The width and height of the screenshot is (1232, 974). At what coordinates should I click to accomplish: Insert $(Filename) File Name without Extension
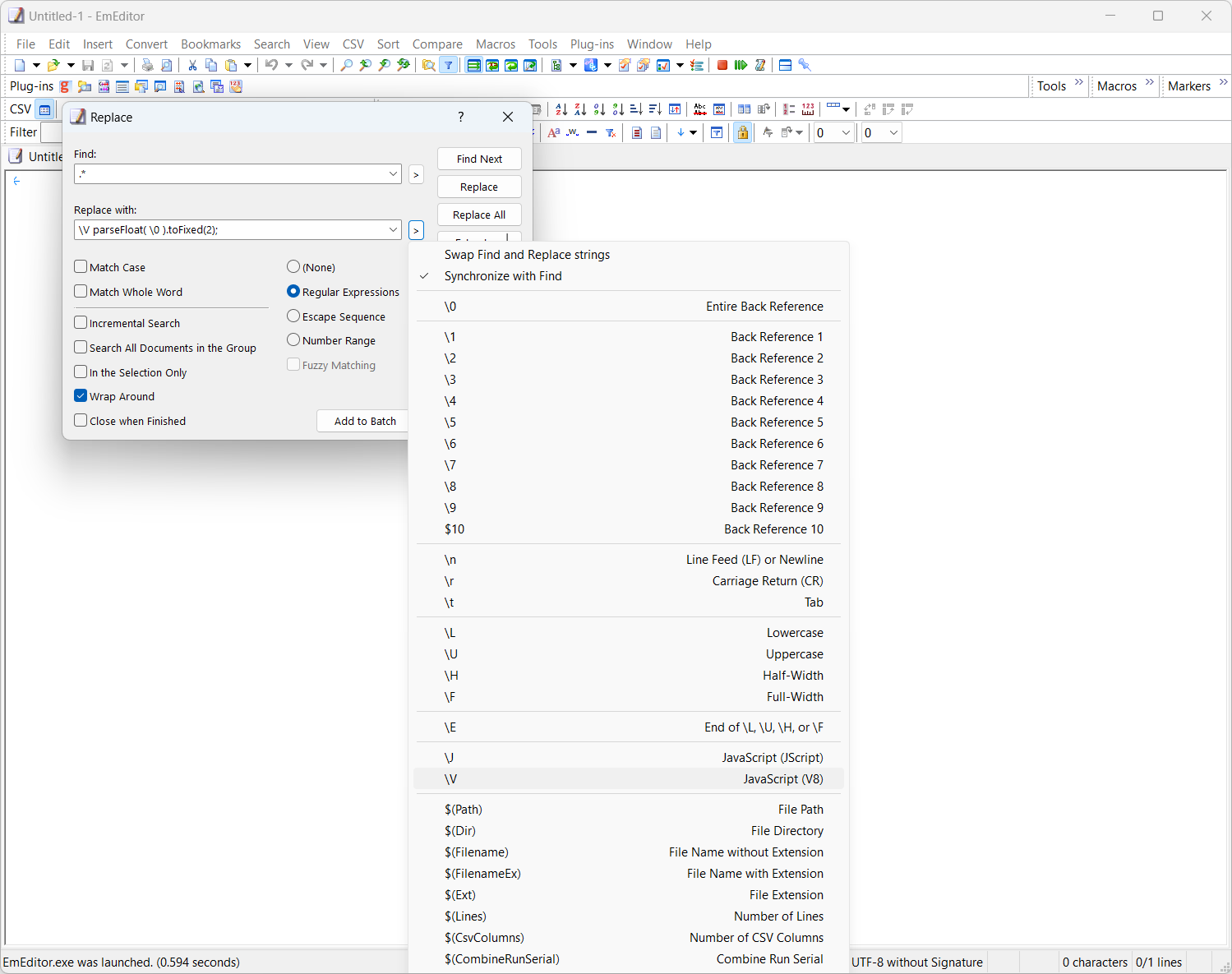(x=629, y=852)
